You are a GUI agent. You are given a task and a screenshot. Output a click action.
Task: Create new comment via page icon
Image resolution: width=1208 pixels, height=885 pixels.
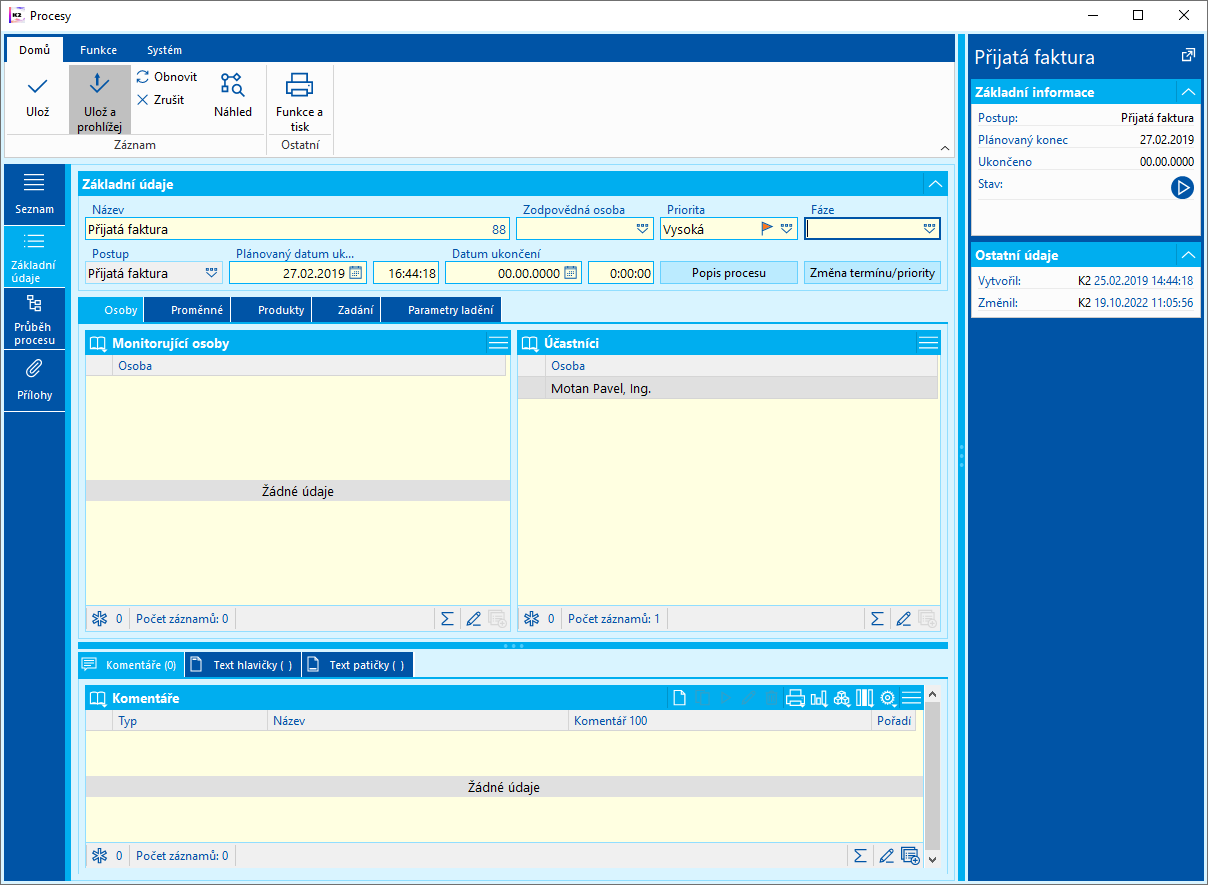point(679,698)
